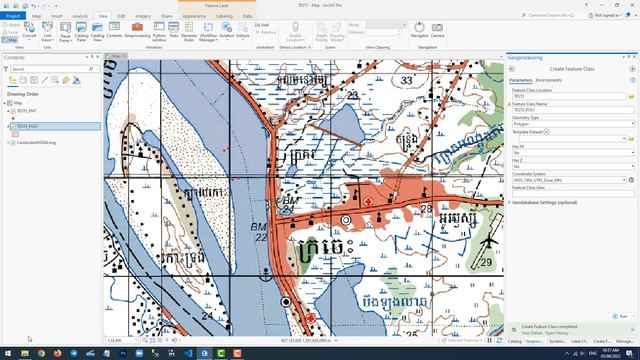
Task: Toggle the Navigator control
Action: (419, 30)
